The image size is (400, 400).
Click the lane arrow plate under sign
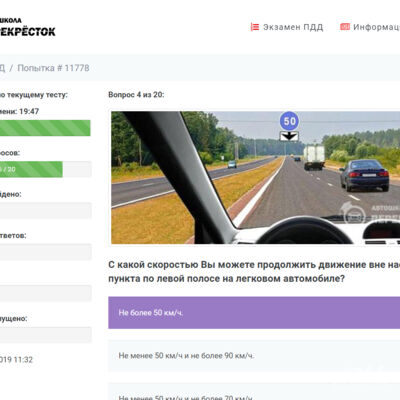289,136
